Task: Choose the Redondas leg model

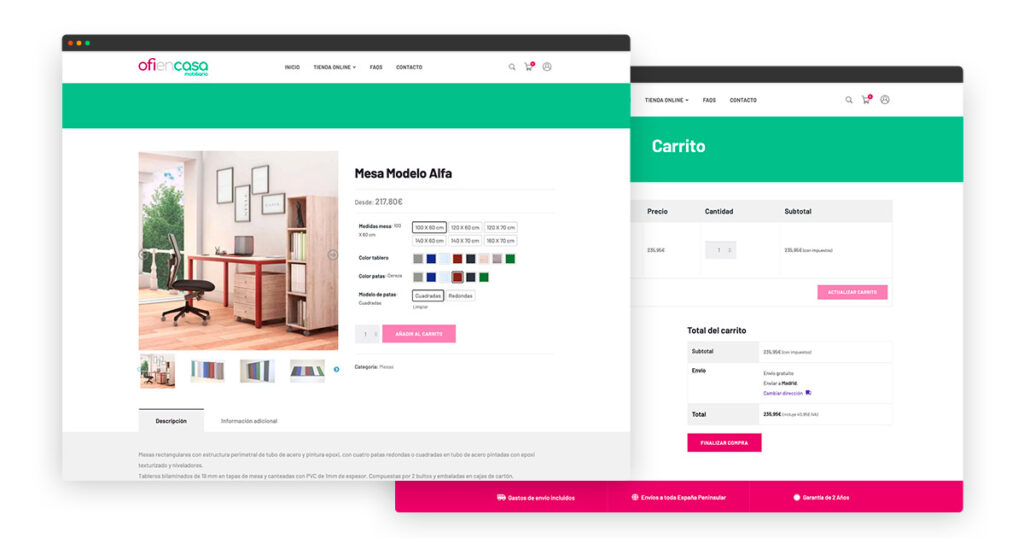Action: coord(460,296)
